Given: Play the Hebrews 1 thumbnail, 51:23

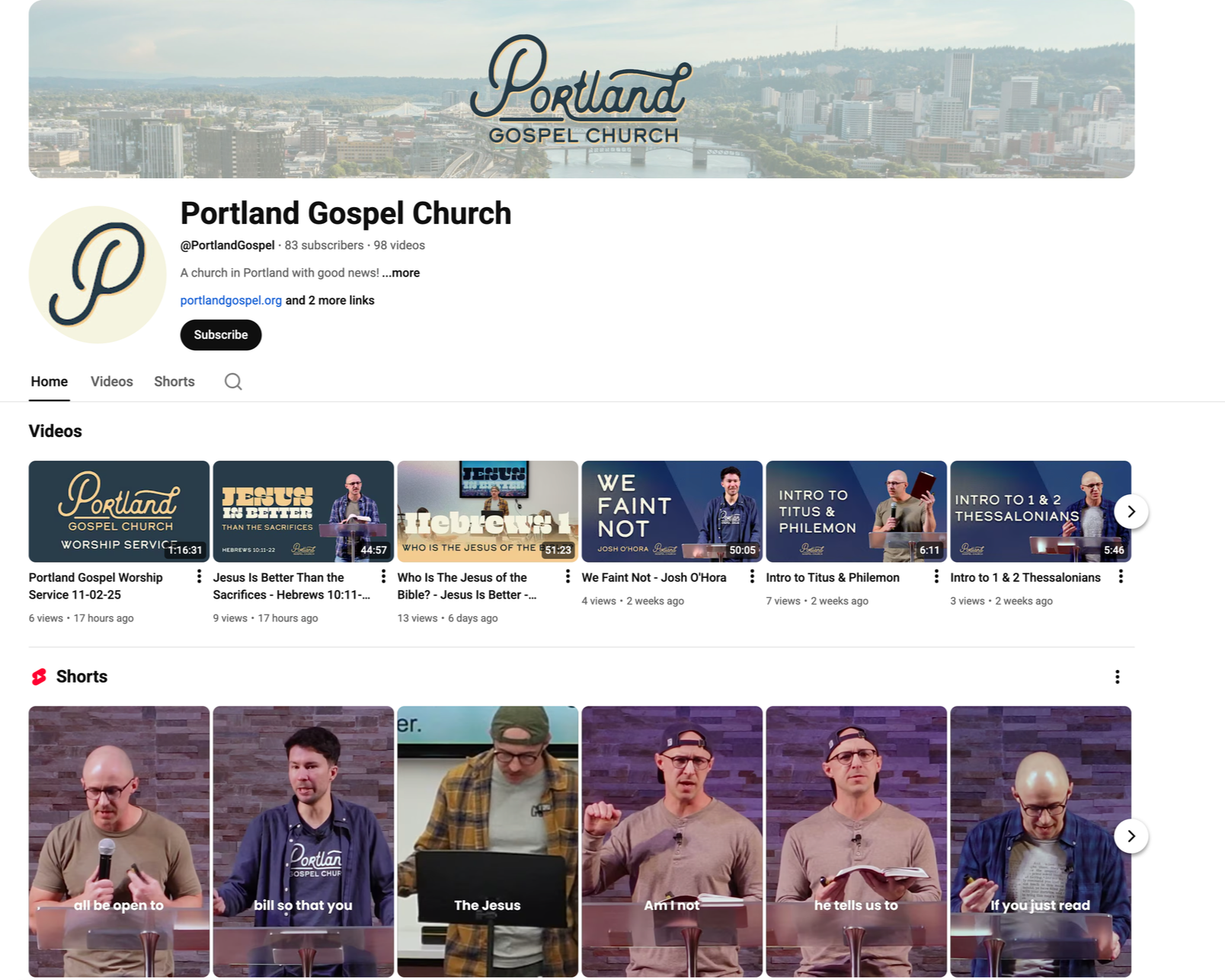Looking at the screenshot, I should coord(488,512).
